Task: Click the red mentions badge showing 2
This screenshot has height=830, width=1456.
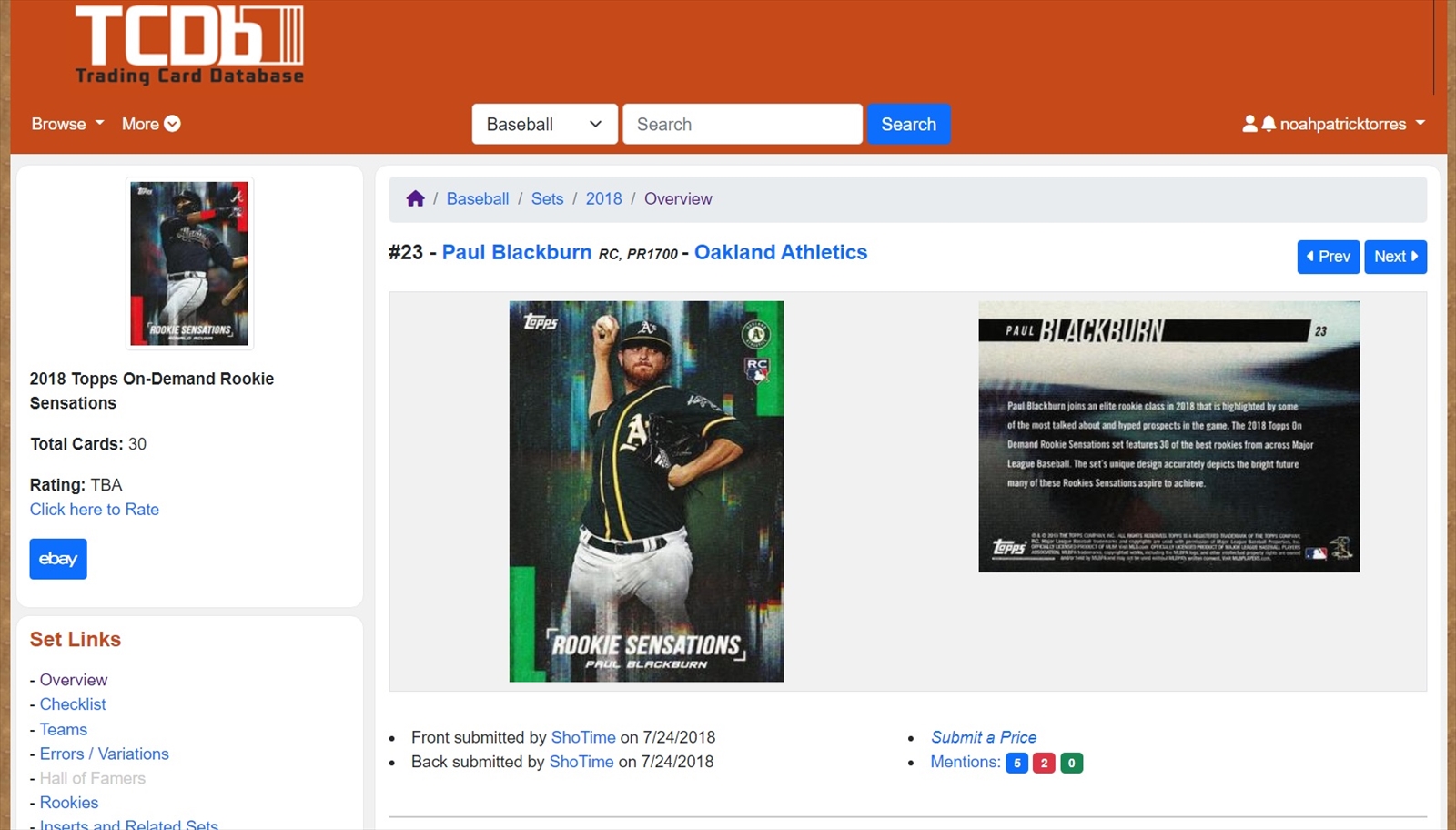Action: 1044,763
